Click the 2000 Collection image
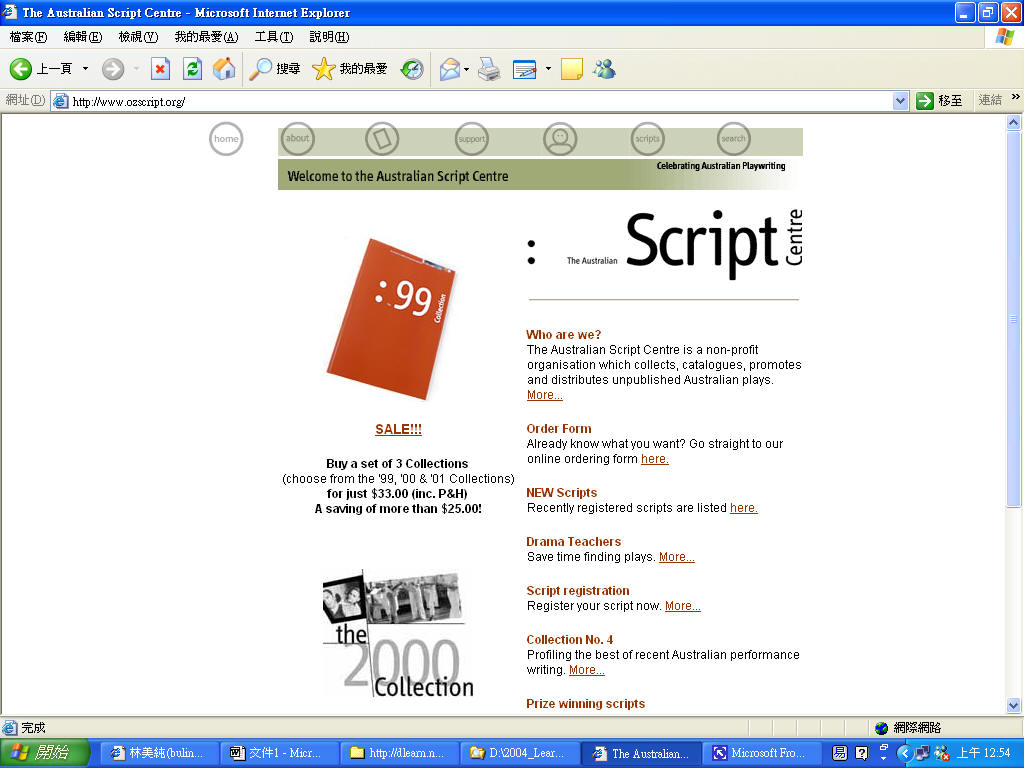 (398, 633)
